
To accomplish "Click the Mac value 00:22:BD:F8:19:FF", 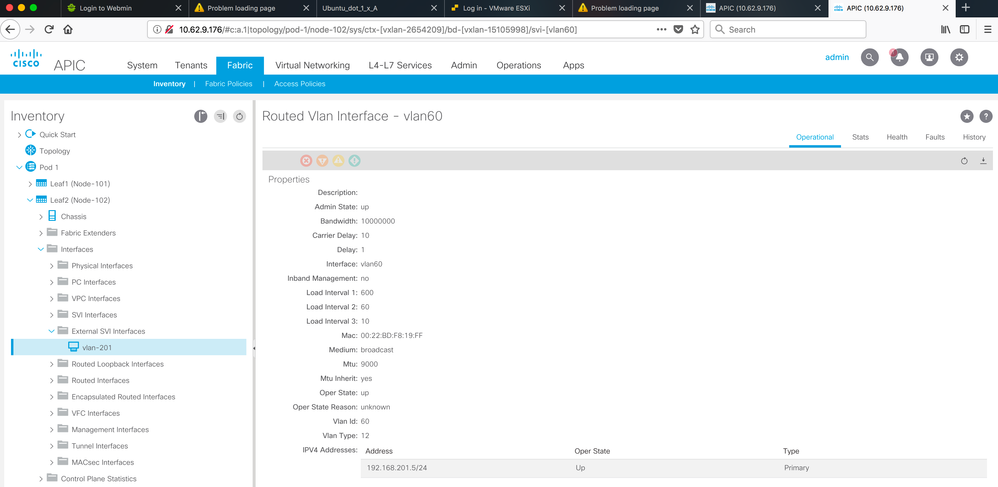I will coord(391,335).
